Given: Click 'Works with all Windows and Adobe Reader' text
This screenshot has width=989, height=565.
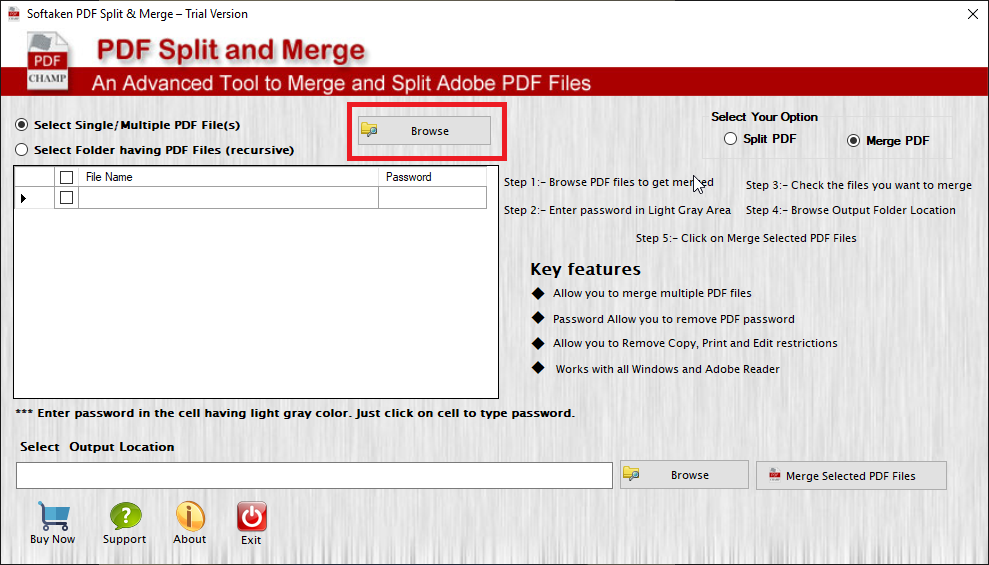Looking at the screenshot, I should click(667, 369).
